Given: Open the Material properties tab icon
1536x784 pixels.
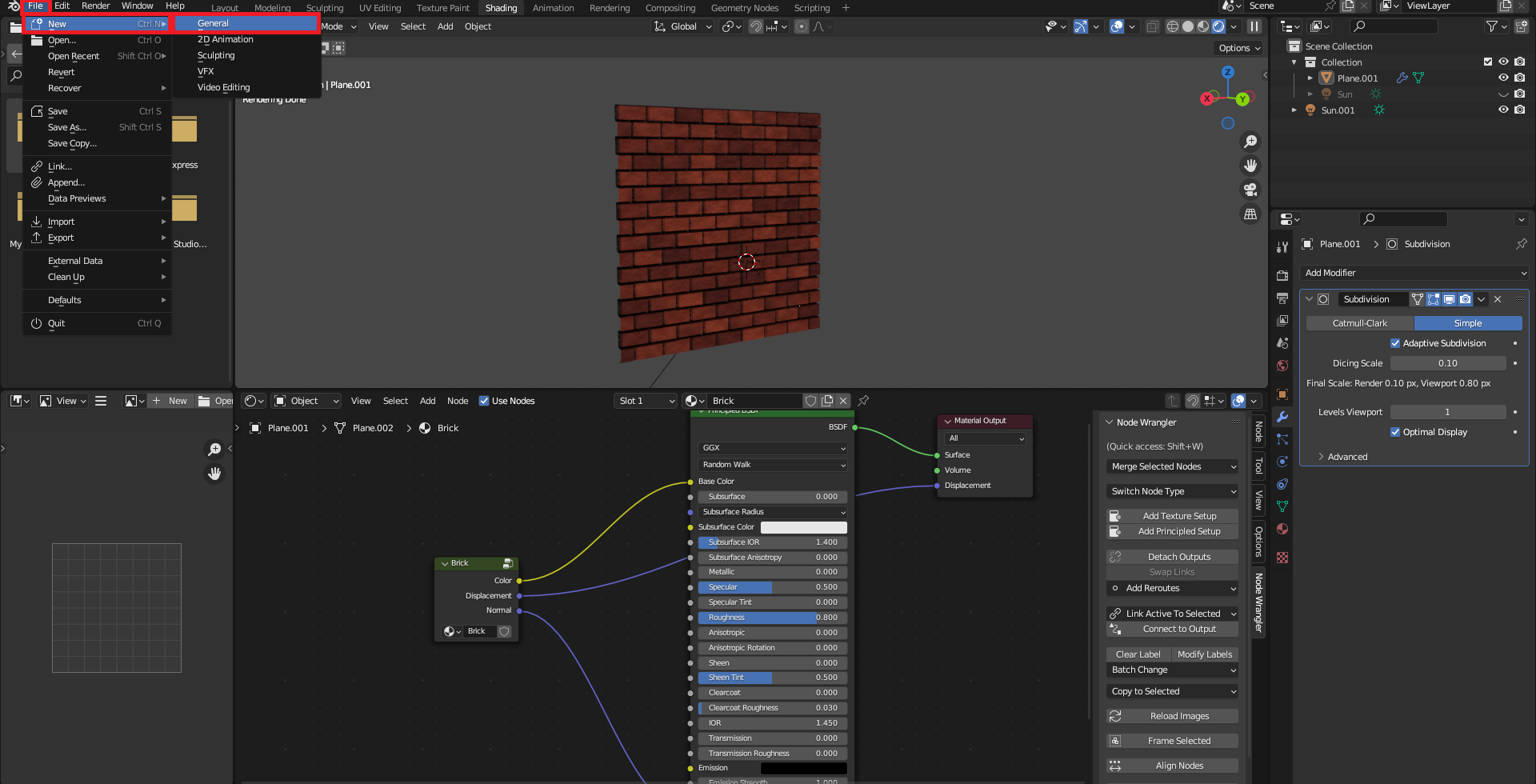Looking at the screenshot, I should coord(1282,529).
